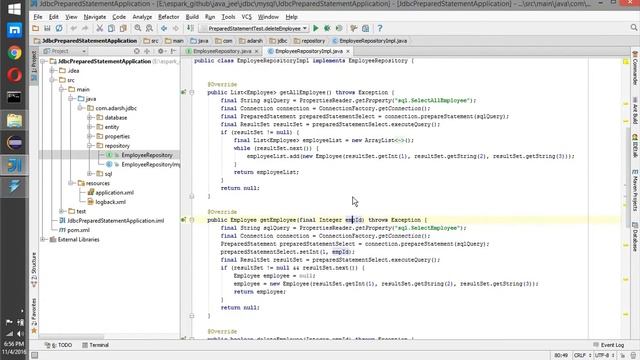This screenshot has height=360, width=640.
Task: Click the Make Project build icon
Action: (190, 29)
